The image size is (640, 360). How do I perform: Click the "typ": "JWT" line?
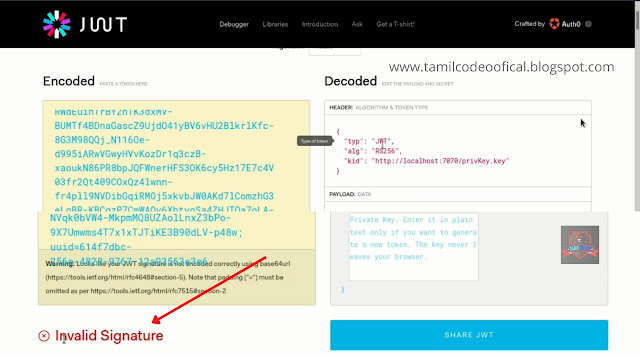click(369, 141)
